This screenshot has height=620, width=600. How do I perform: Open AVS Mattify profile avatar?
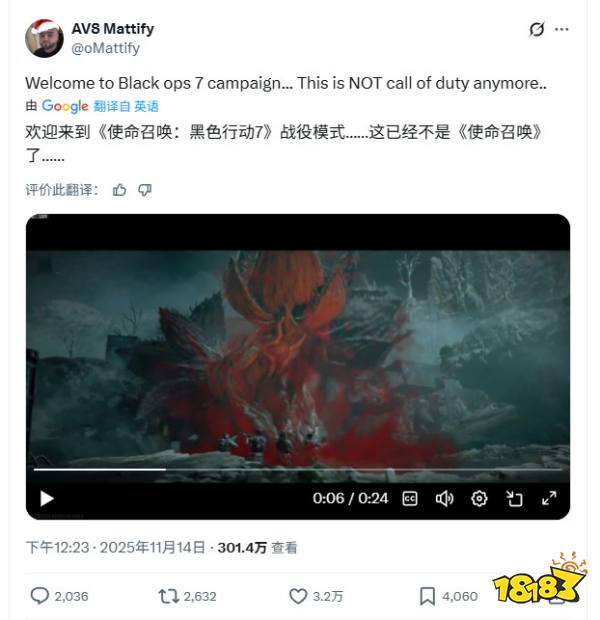pos(44,38)
